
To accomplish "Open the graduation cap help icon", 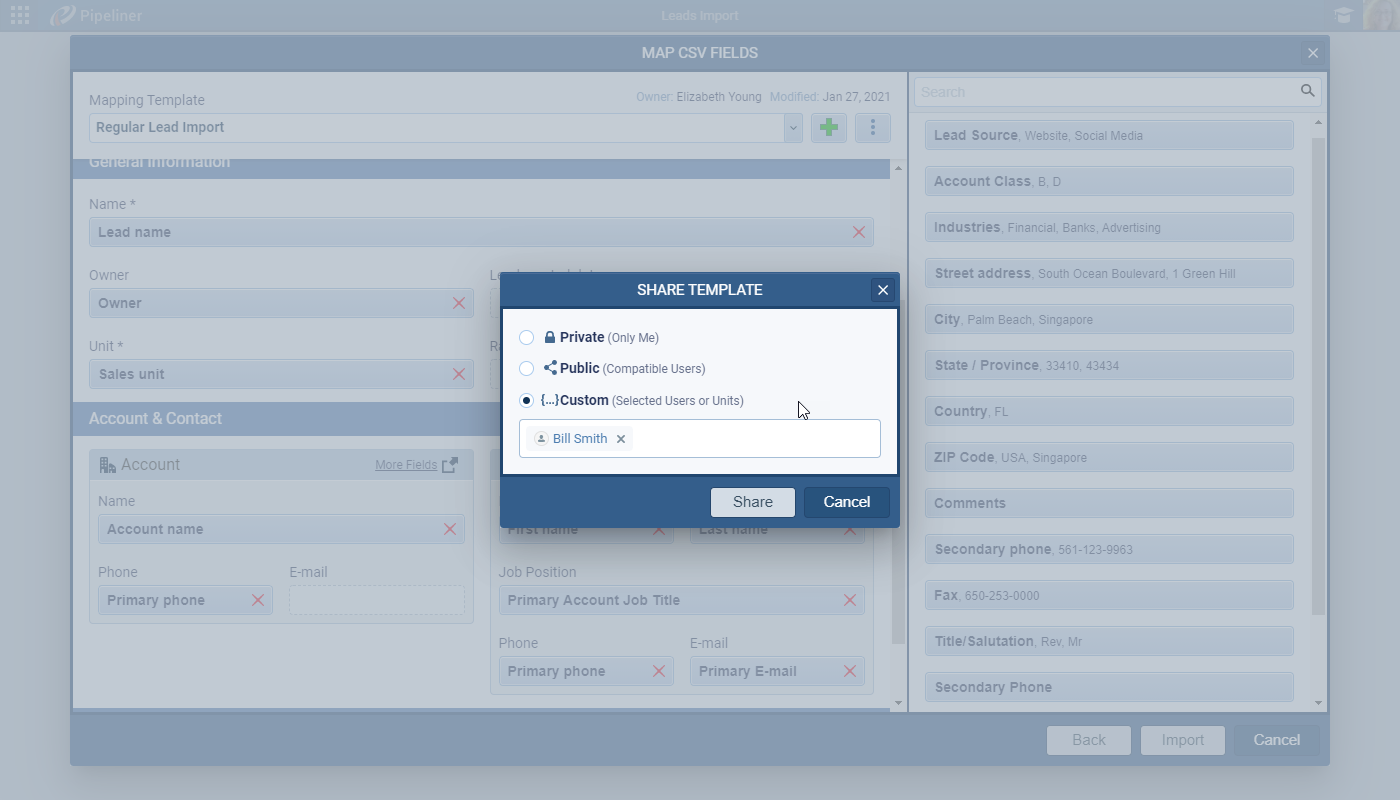I will [x=1342, y=16].
